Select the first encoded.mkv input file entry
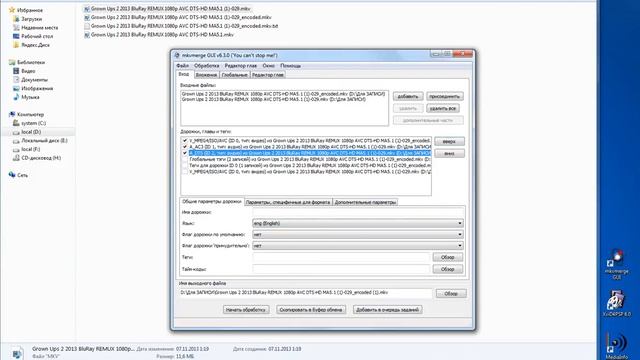 [284, 94]
